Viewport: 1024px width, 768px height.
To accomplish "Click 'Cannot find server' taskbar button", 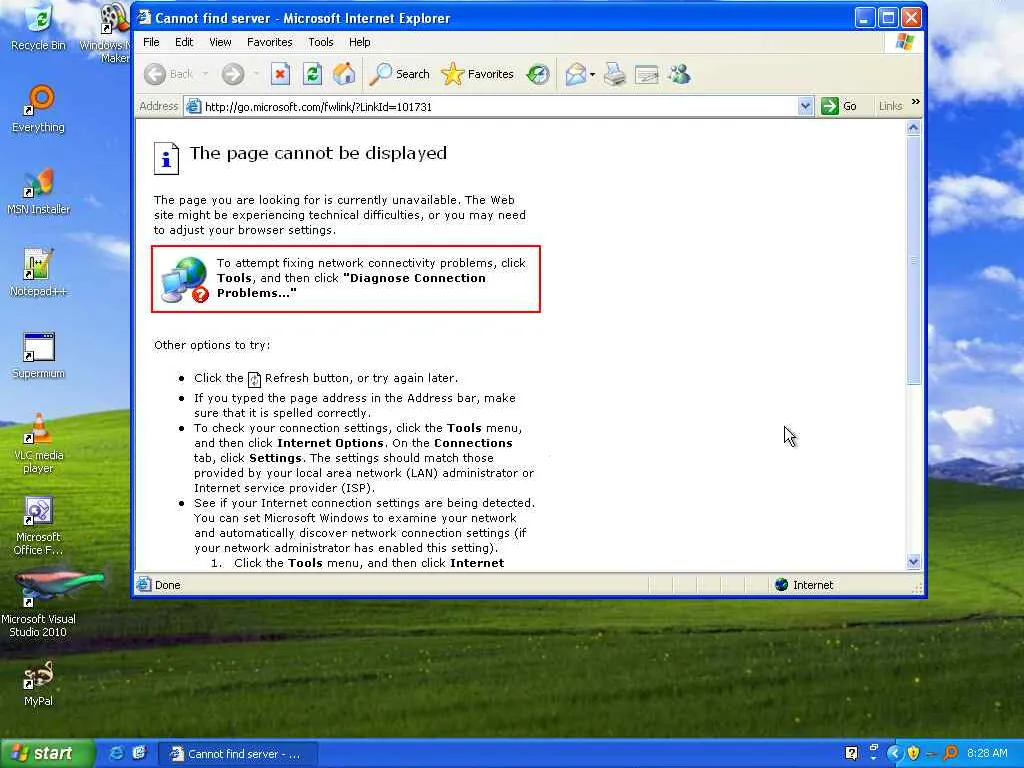I will point(238,754).
